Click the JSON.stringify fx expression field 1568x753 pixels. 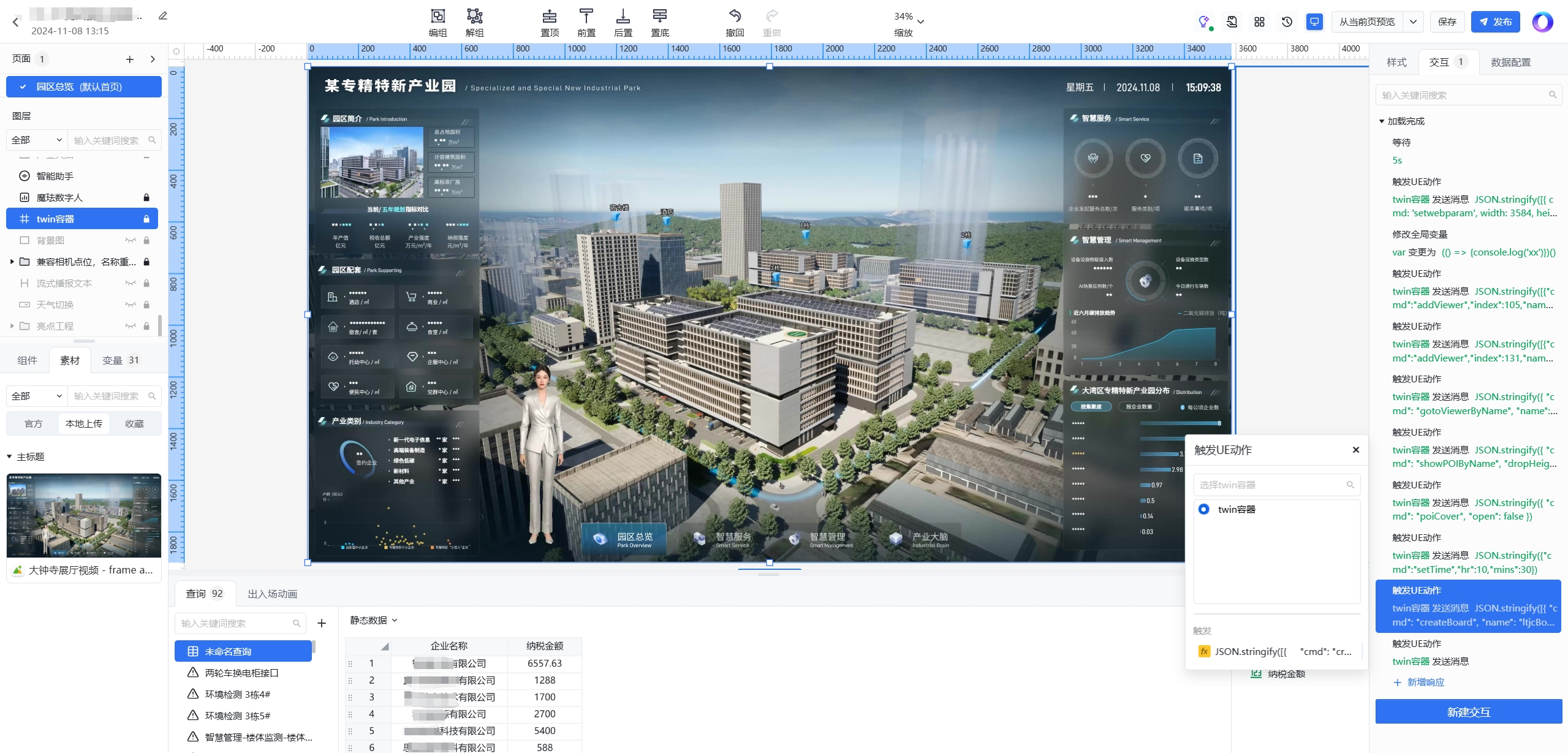pyautogui.click(x=1278, y=652)
